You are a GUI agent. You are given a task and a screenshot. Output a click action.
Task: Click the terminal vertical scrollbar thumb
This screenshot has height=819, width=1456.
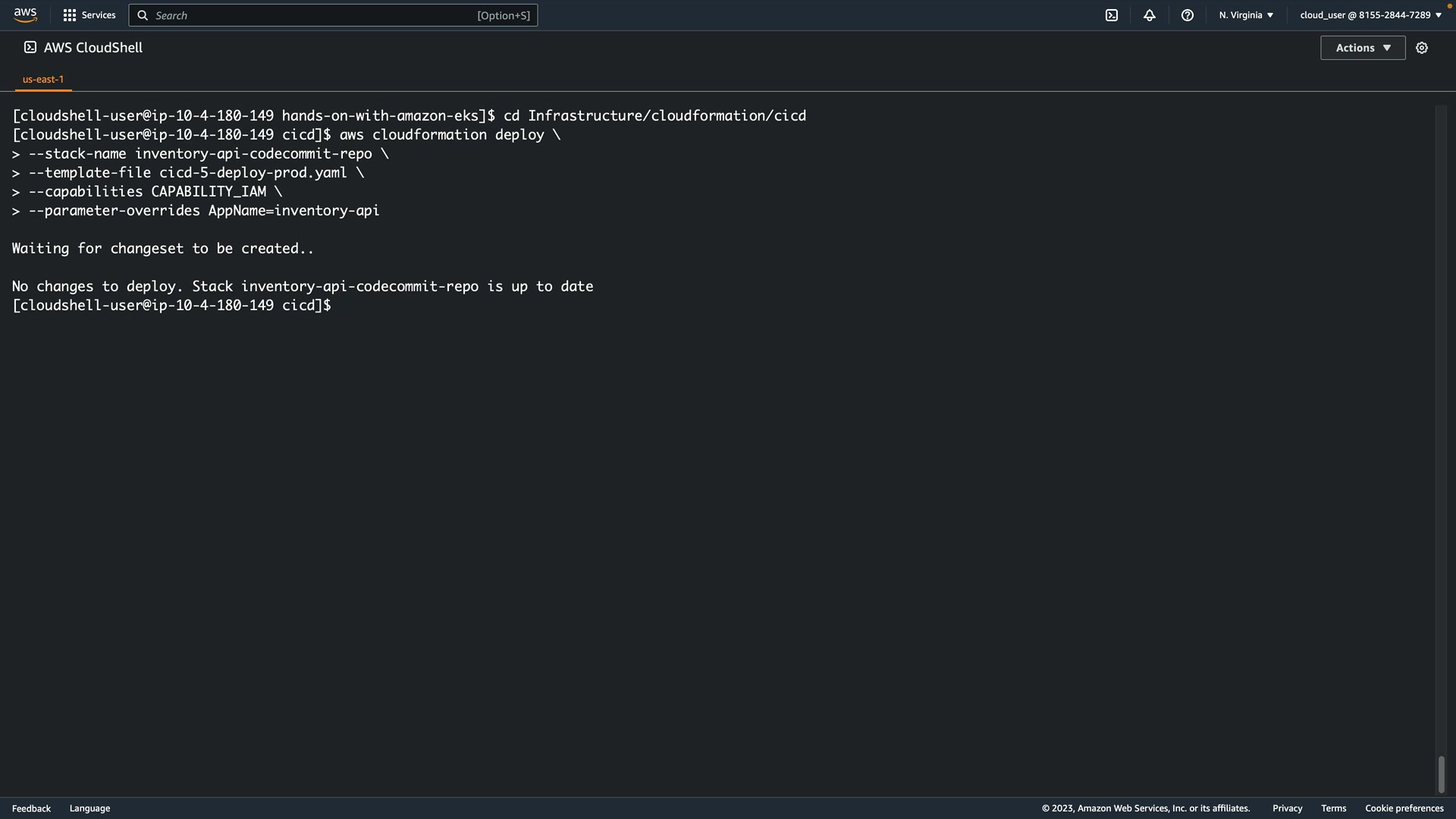(x=1441, y=774)
